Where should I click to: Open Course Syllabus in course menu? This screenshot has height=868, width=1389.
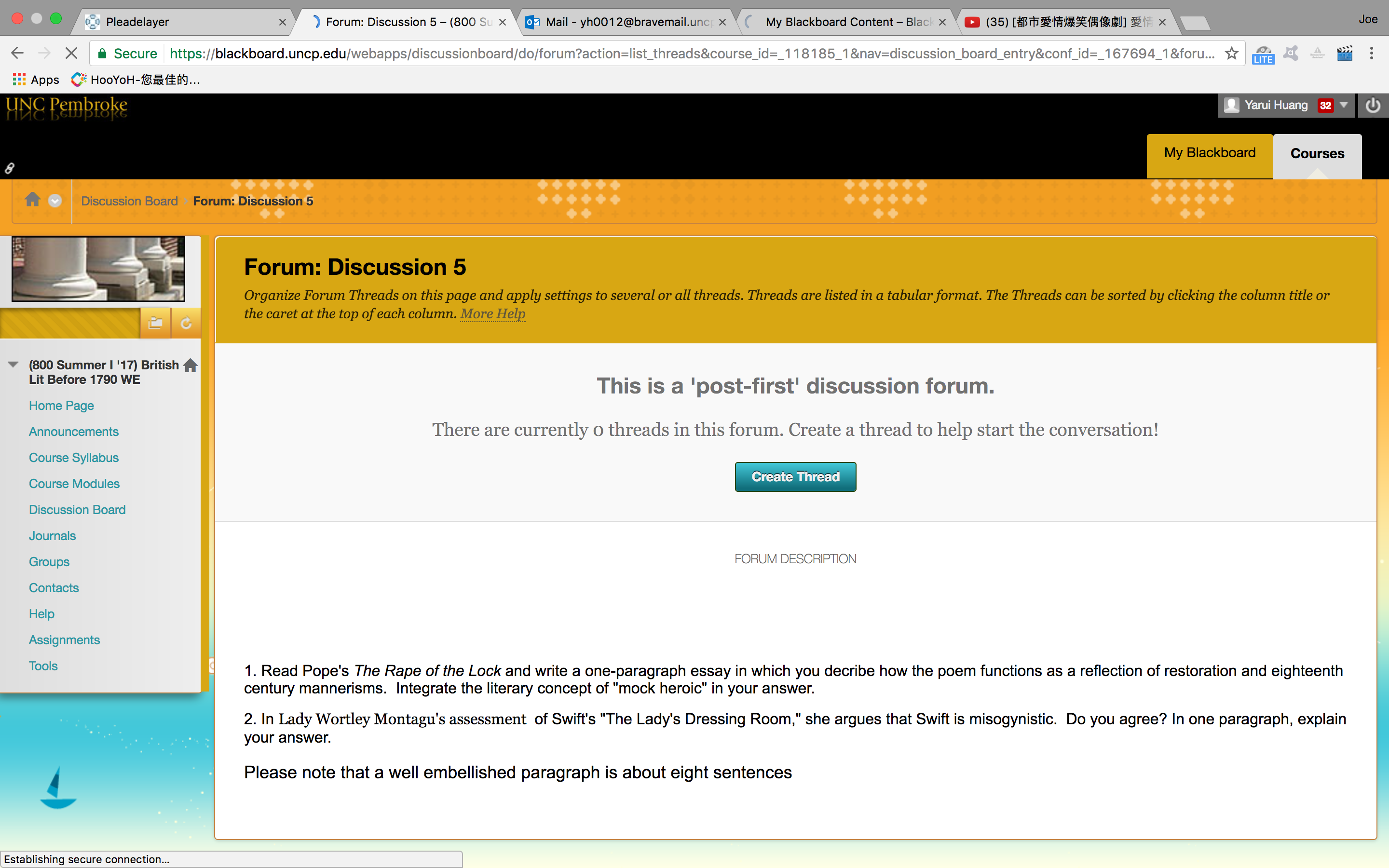click(x=74, y=458)
